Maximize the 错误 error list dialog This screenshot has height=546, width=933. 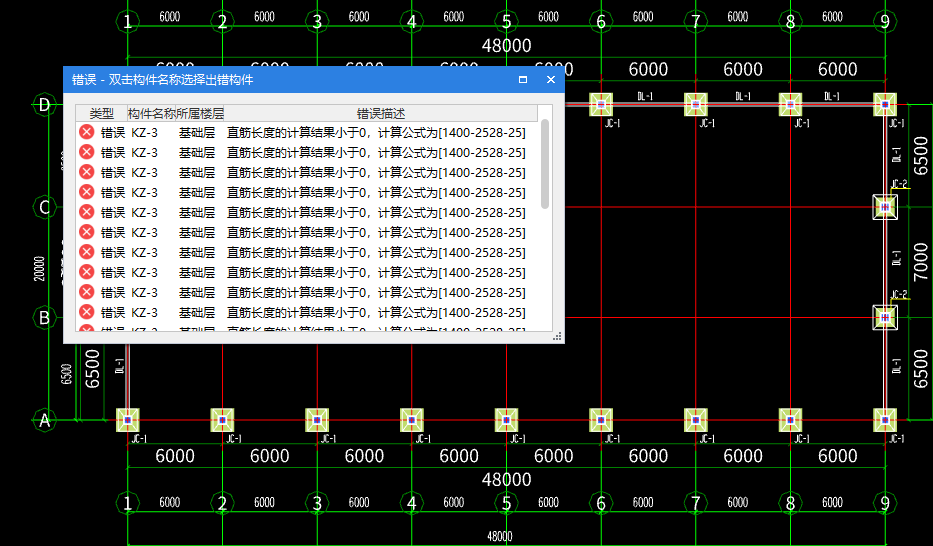[523, 80]
